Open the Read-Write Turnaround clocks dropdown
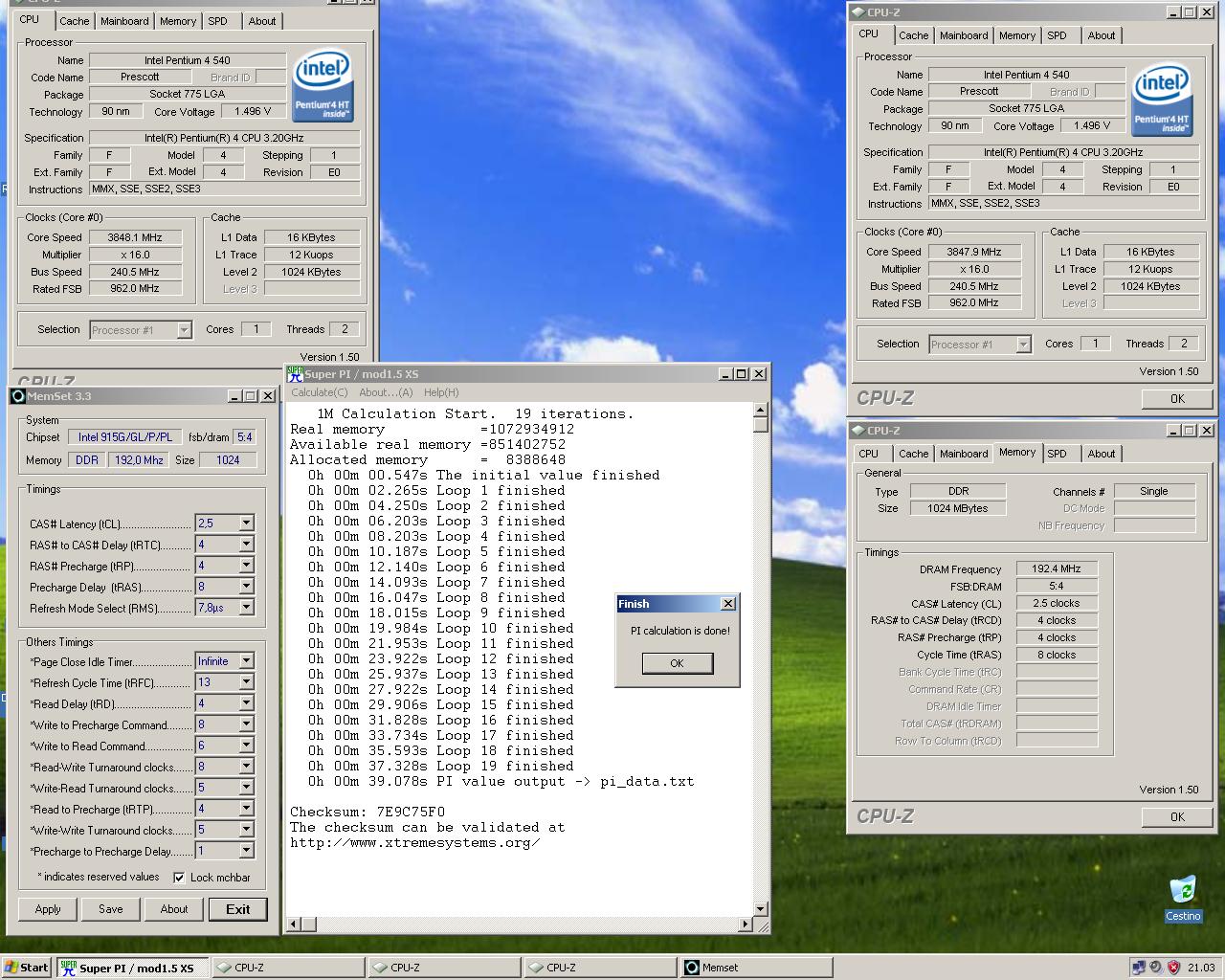Image resolution: width=1225 pixels, height=980 pixels. pos(246,767)
